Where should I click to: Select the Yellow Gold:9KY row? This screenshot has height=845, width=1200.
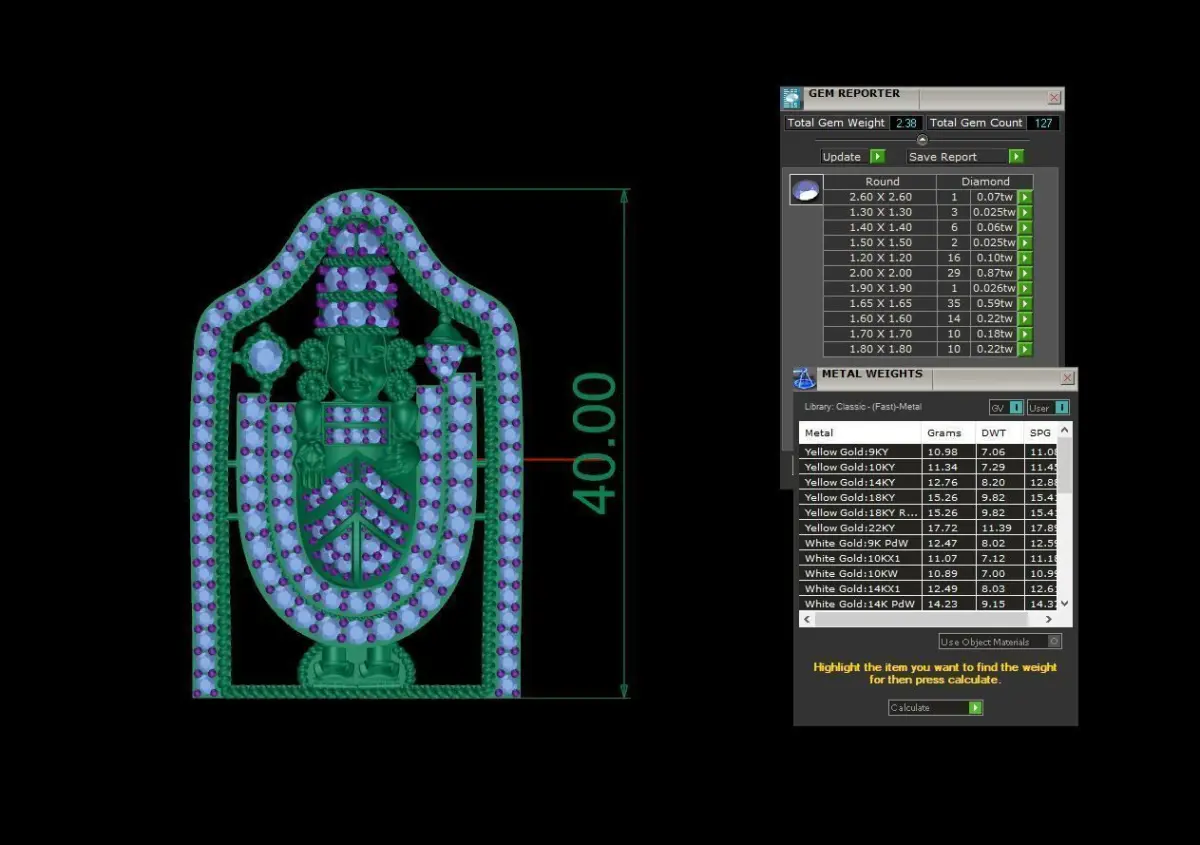coord(928,452)
